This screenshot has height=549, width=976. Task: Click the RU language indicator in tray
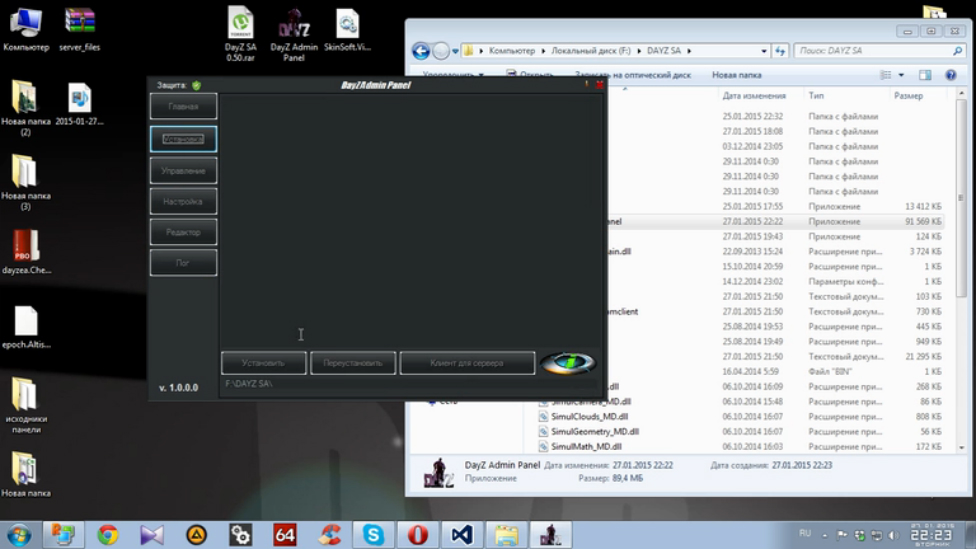[x=805, y=533]
